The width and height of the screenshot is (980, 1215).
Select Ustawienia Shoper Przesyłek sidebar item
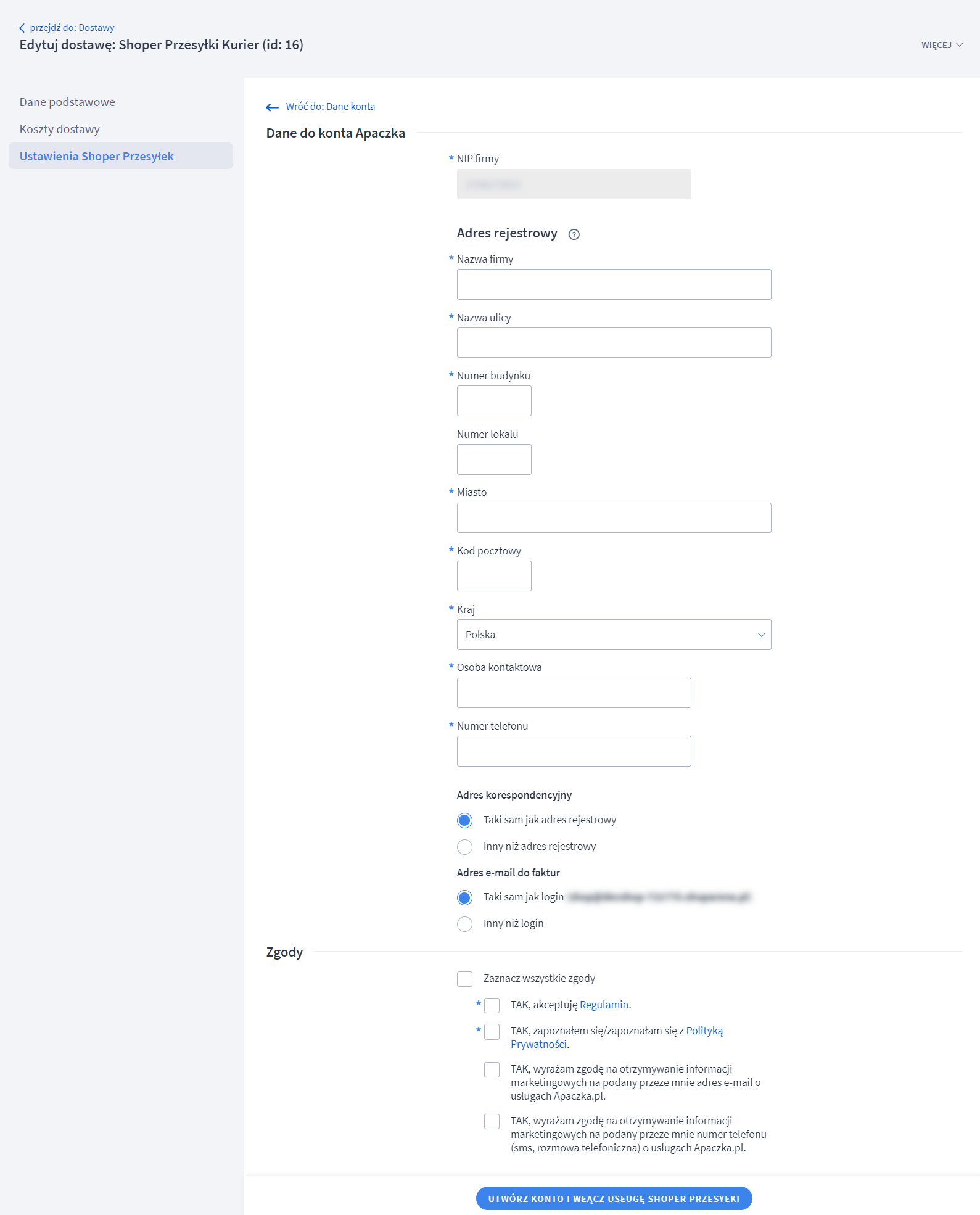click(97, 157)
